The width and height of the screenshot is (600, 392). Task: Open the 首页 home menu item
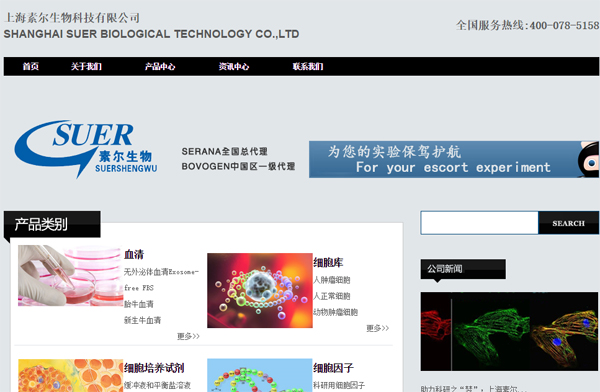coord(31,67)
